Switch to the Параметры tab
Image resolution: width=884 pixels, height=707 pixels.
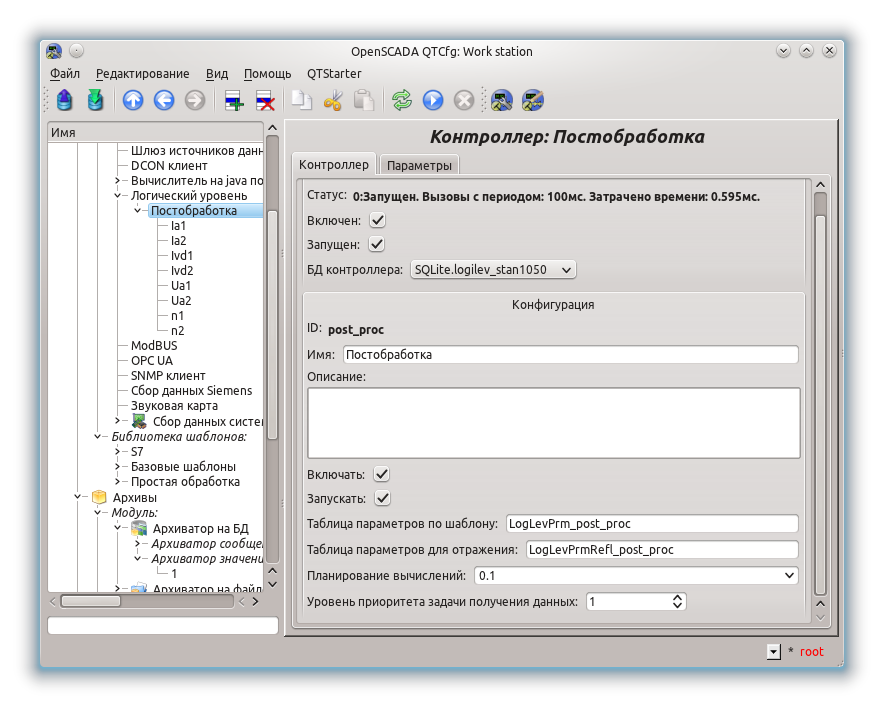pyautogui.click(x=419, y=165)
